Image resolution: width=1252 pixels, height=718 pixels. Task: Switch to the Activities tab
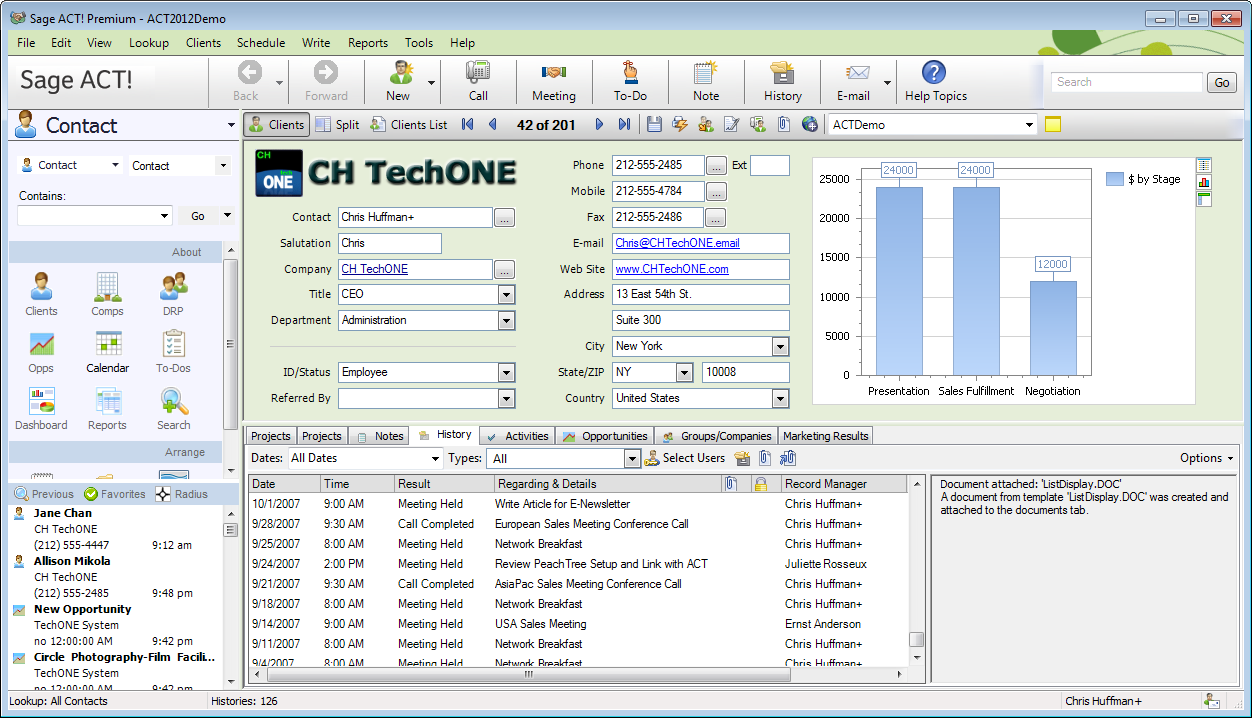517,436
